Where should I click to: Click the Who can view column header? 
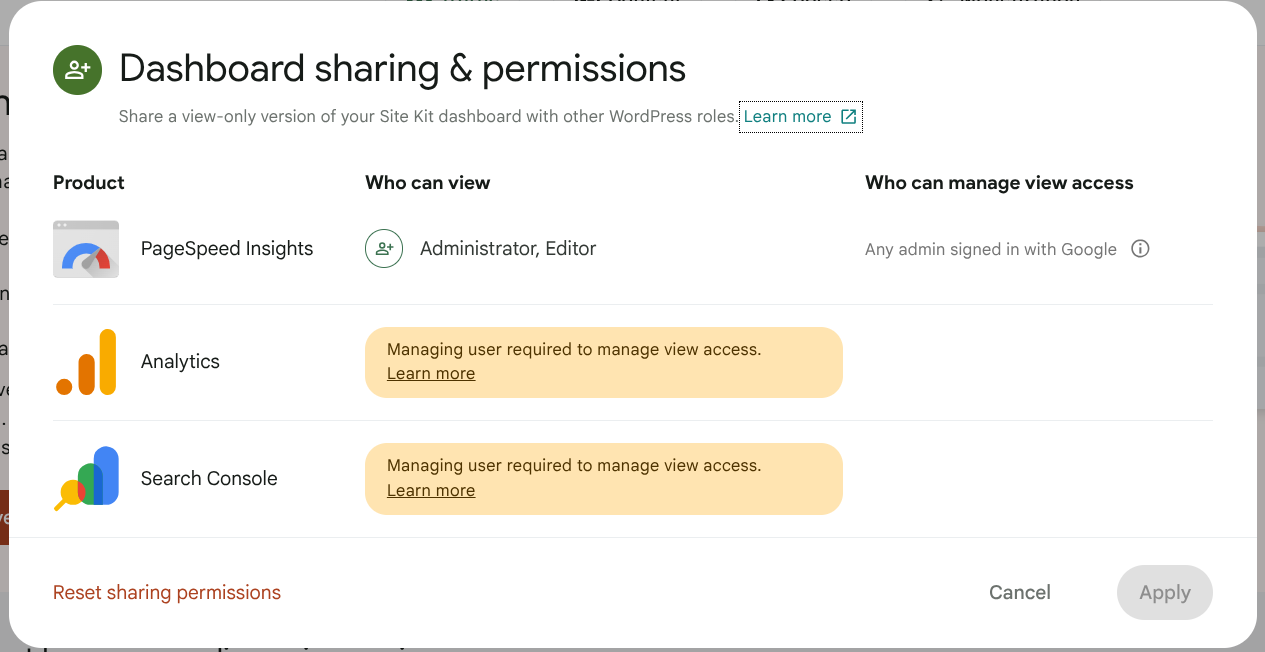tap(427, 183)
